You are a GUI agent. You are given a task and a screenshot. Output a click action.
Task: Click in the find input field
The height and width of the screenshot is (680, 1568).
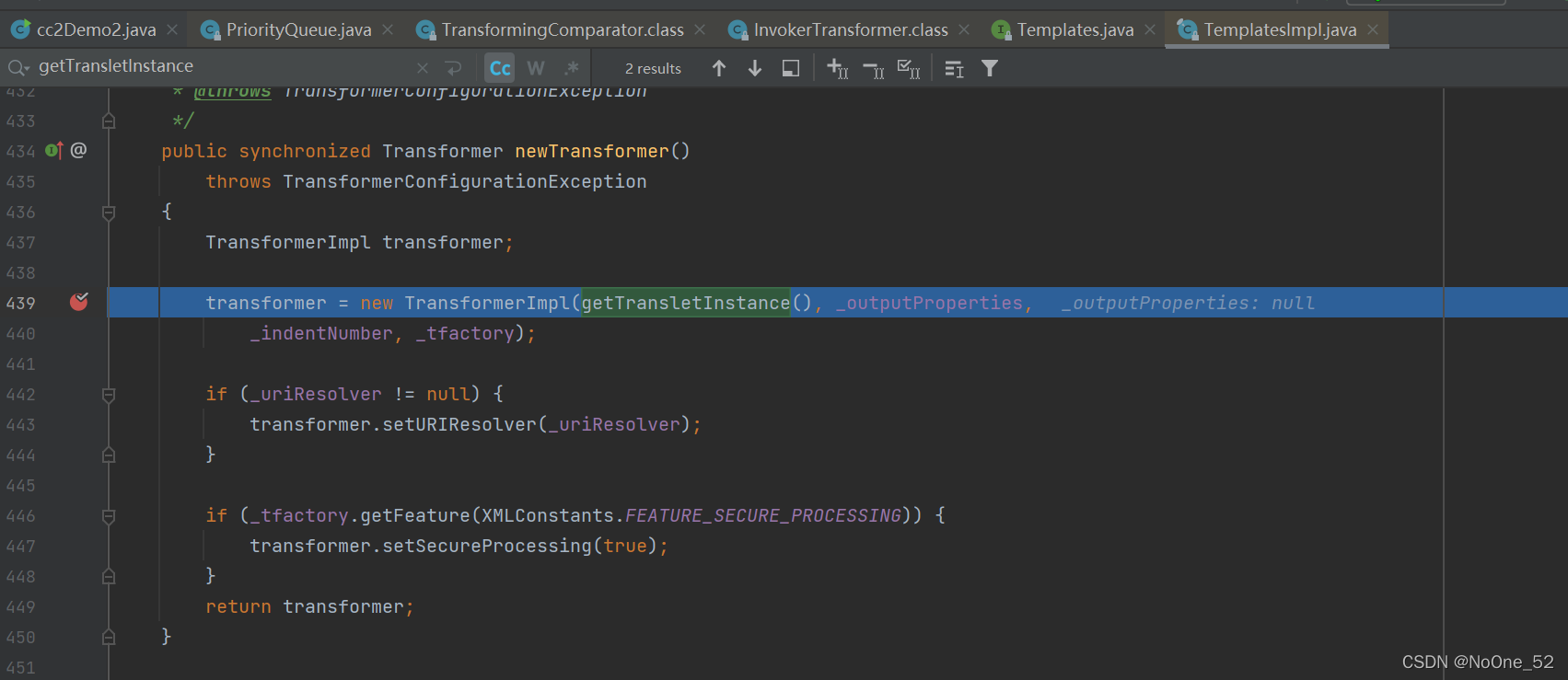(x=221, y=67)
